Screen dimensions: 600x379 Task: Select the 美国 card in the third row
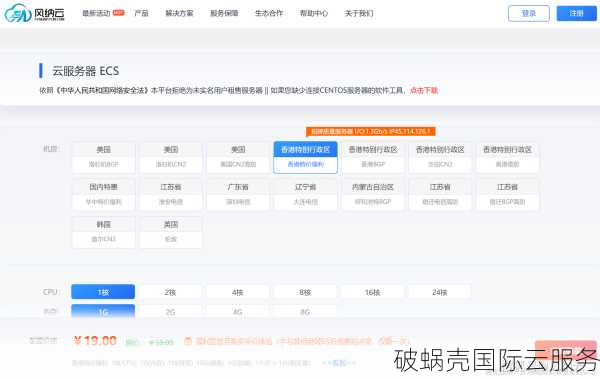(171, 232)
